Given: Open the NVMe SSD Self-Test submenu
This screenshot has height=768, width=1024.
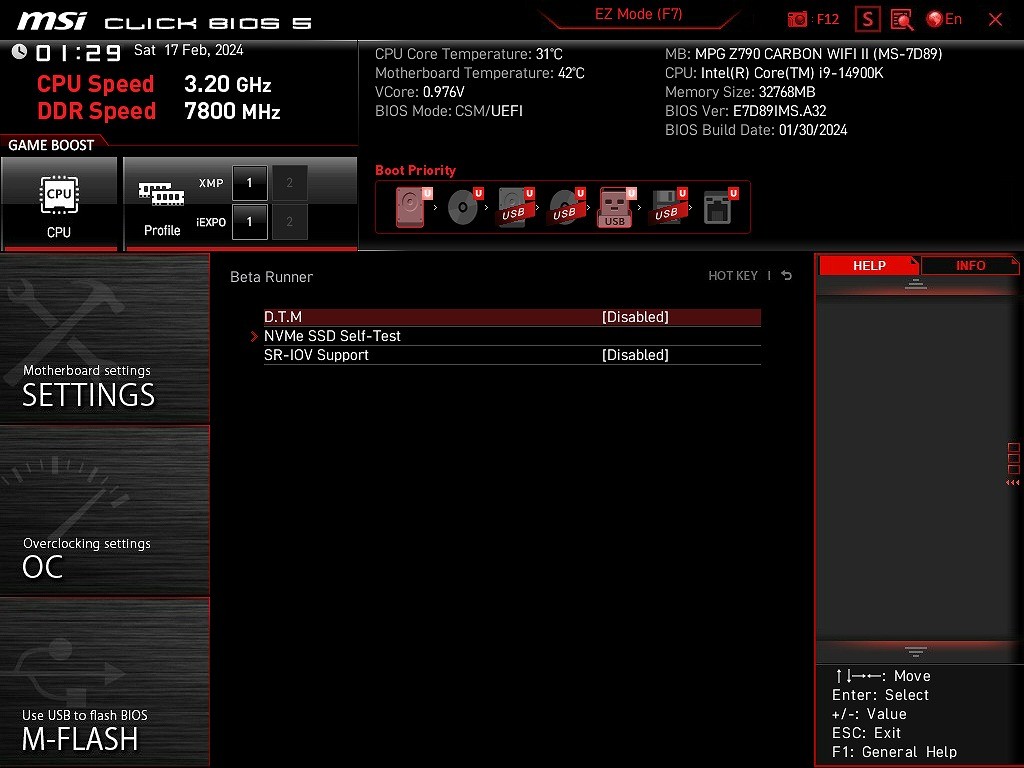Looking at the screenshot, I should pyautogui.click(x=512, y=336).
